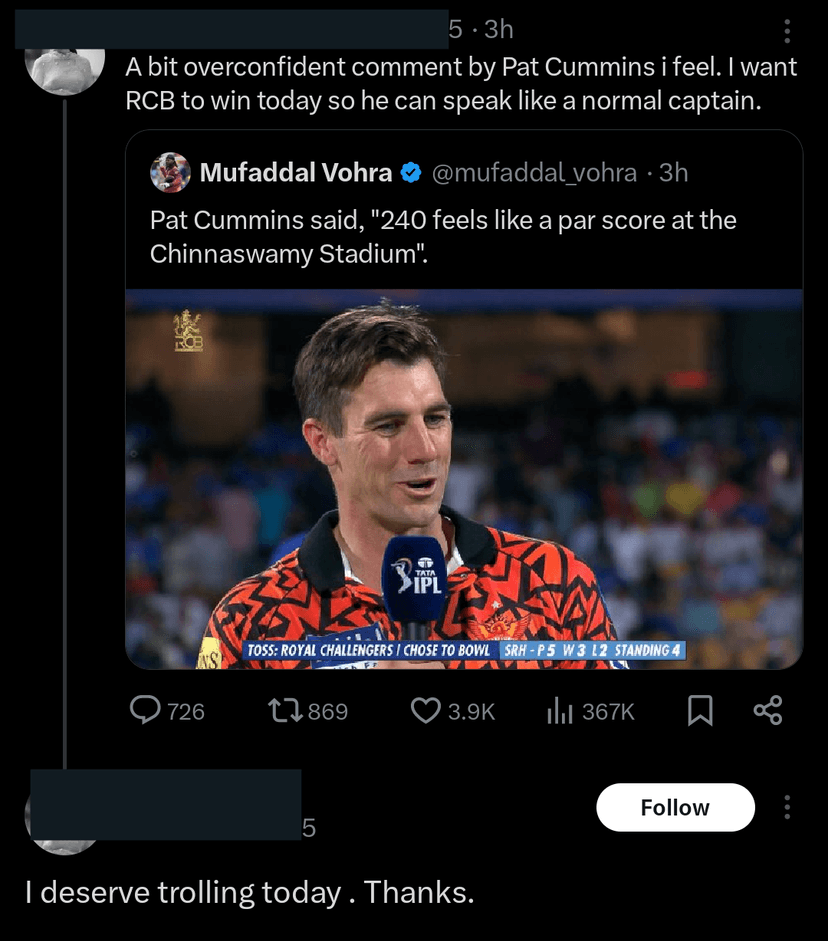Open the @mufaddal_vohra handle

pos(533,173)
